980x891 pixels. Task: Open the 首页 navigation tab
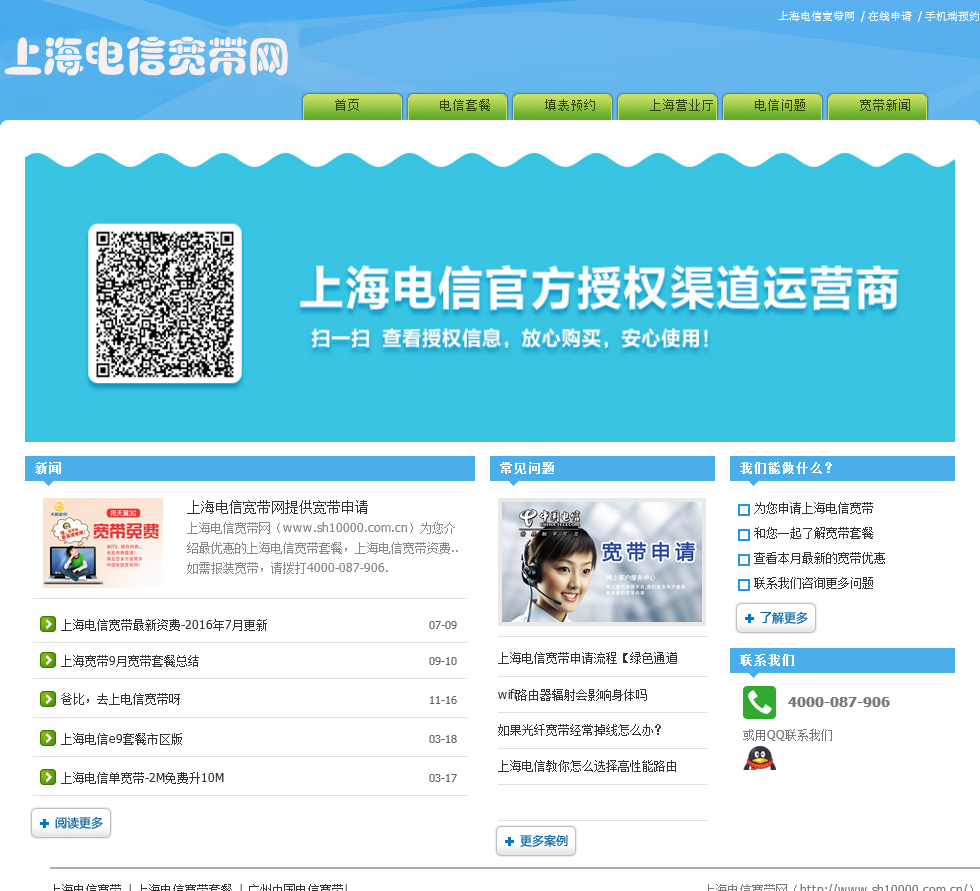click(x=352, y=106)
